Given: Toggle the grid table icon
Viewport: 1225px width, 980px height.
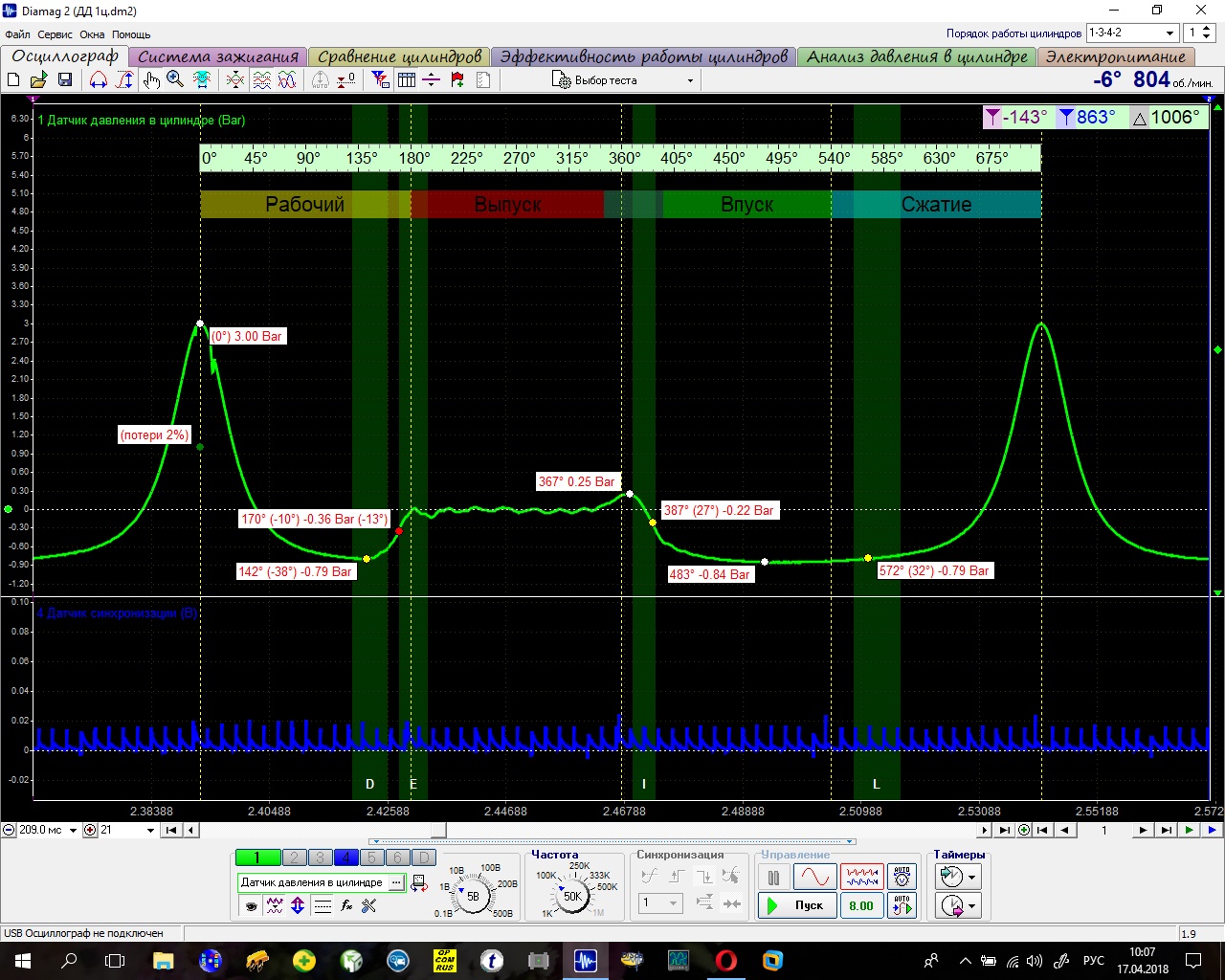Looking at the screenshot, I should tap(407, 80).
